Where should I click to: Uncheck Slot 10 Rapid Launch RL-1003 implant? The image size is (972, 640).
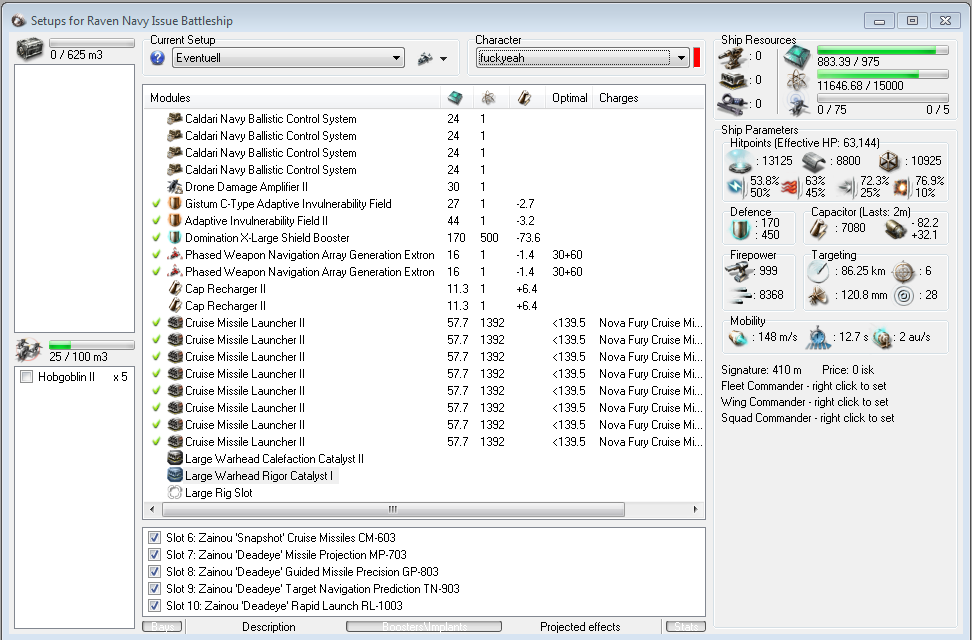154,606
